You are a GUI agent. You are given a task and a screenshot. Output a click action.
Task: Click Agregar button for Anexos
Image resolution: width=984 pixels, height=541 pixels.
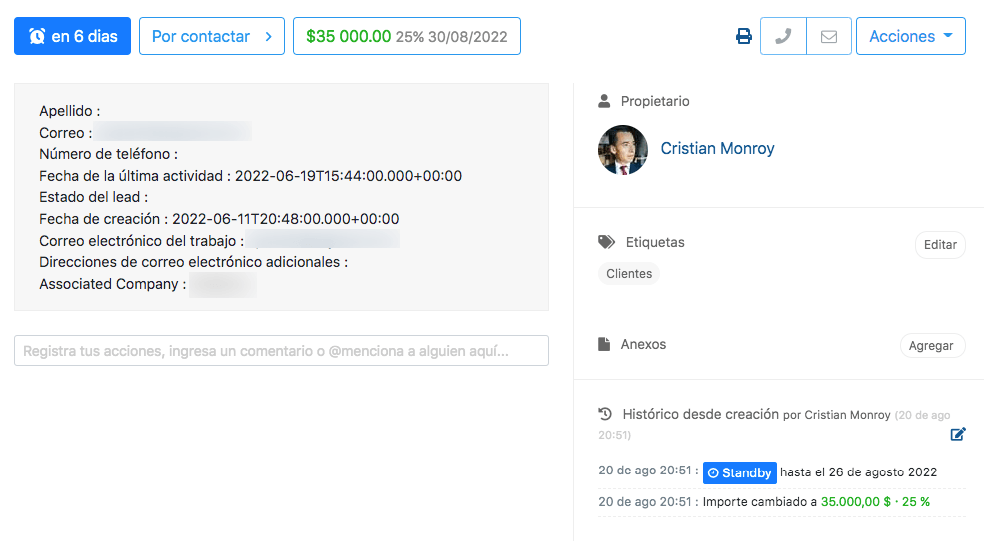(x=931, y=346)
